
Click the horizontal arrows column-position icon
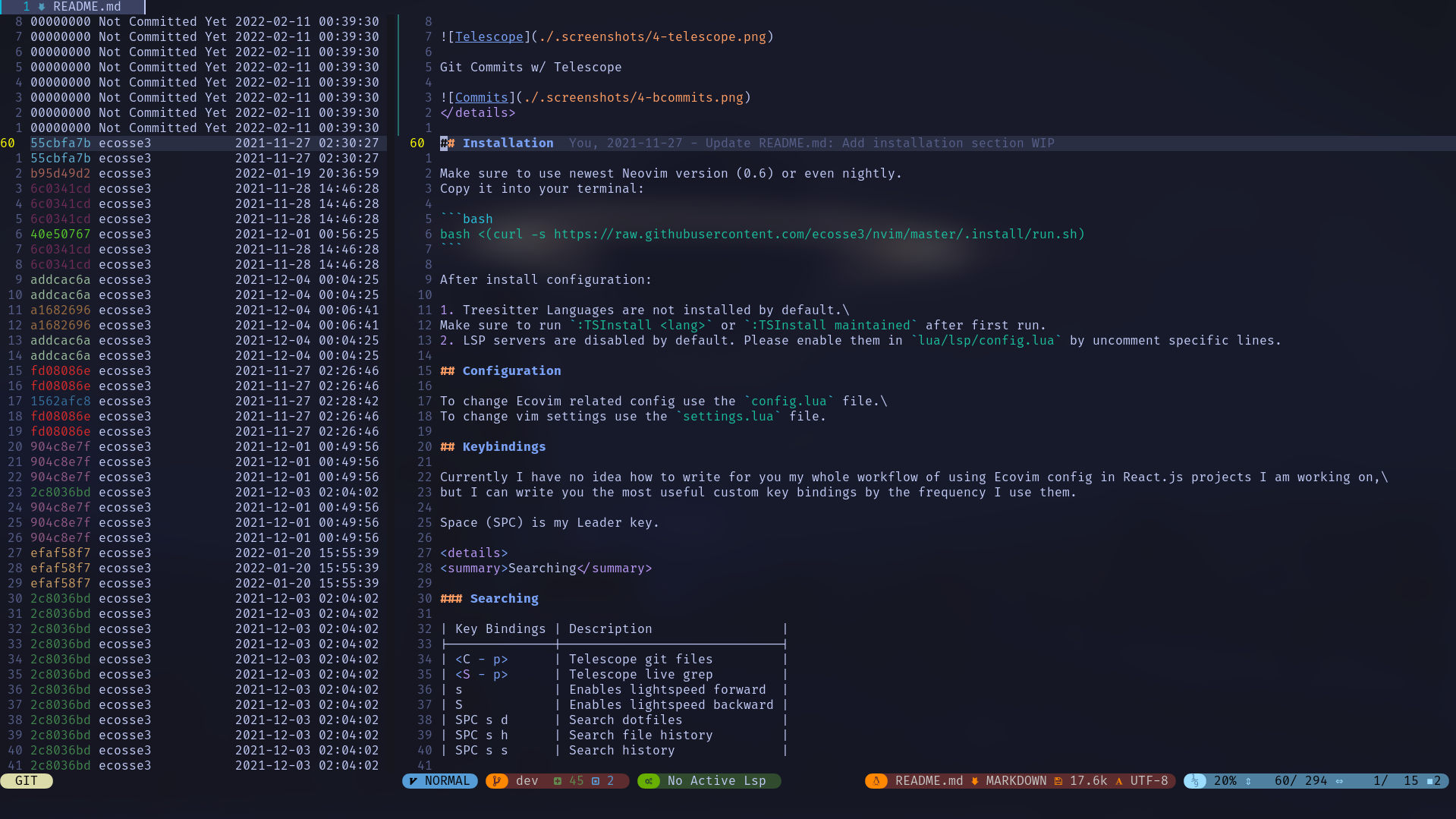tap(1339, 781)
